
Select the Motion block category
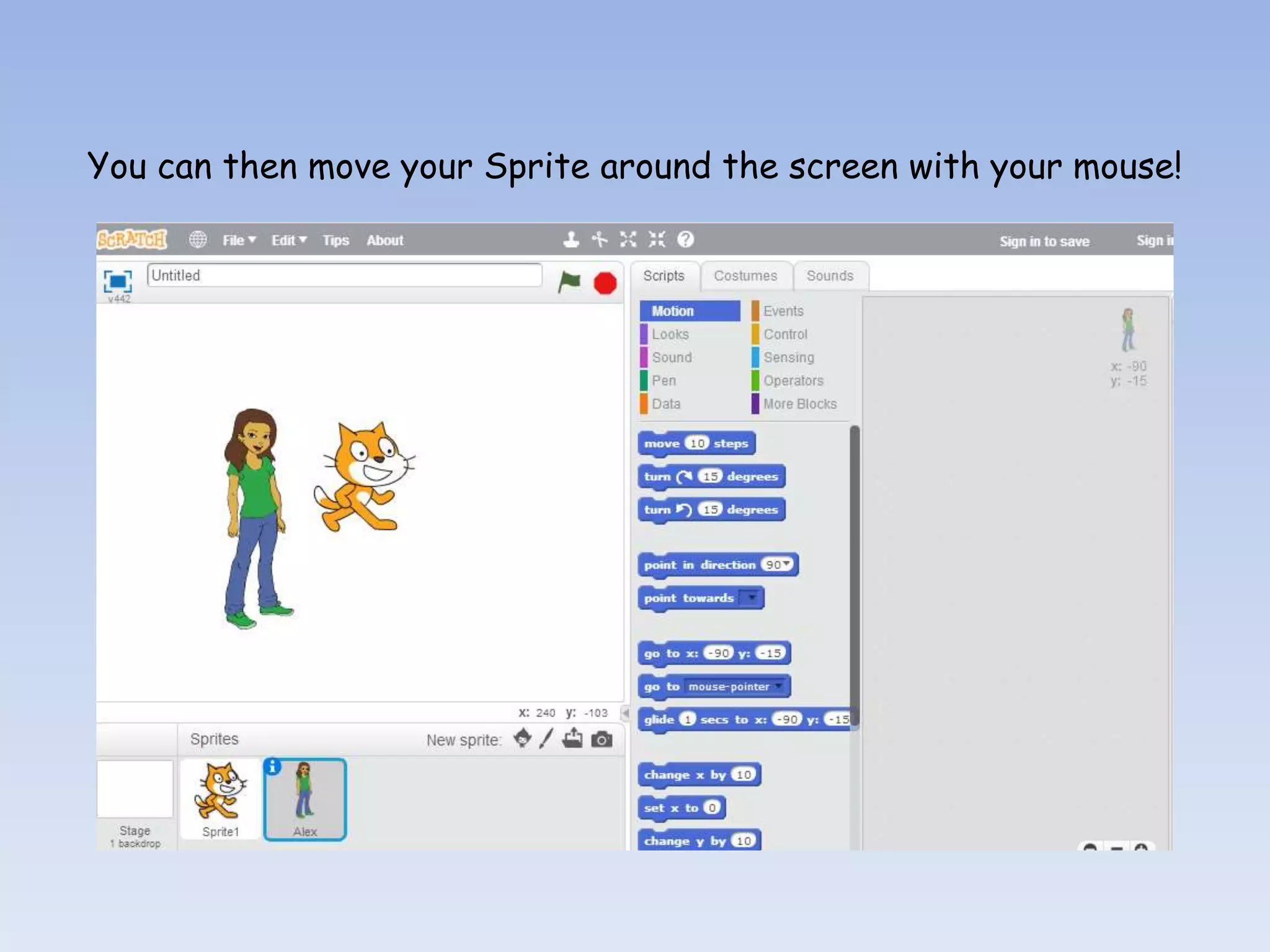point(690,311)
